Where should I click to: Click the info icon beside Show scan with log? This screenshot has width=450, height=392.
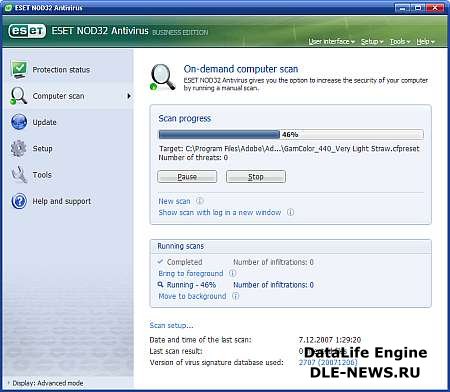pyautogui.click(x=291, y=212)
